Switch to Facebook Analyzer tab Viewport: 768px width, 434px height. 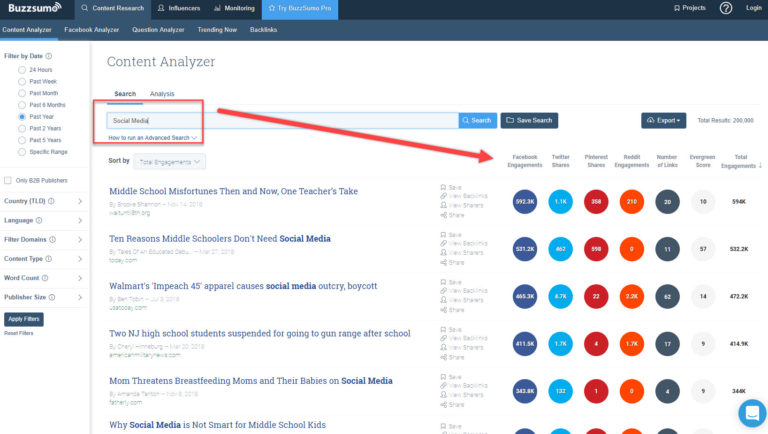pyautogui.click(x=92, y=30)
